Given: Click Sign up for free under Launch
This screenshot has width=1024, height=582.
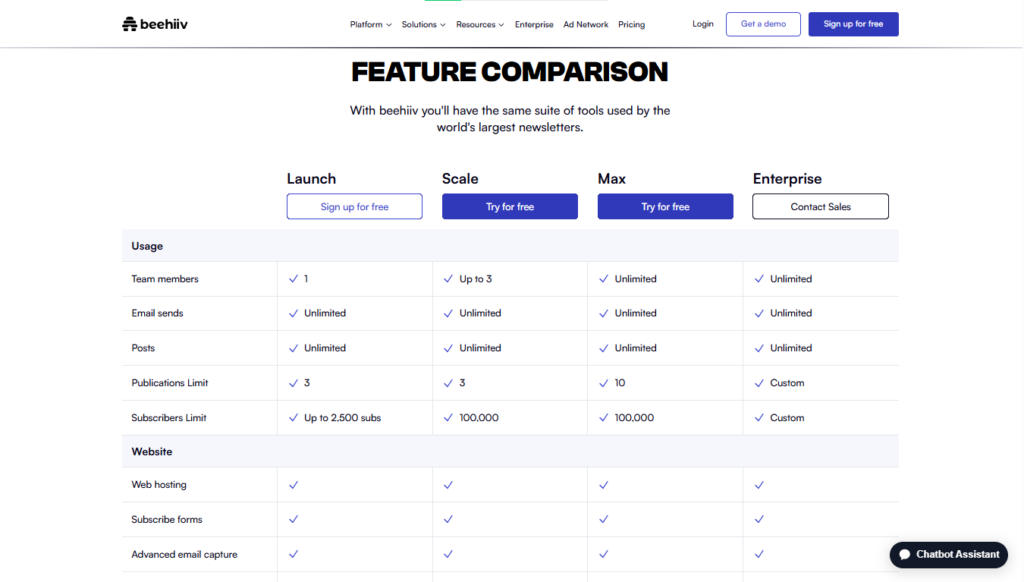Looking at the screenshot, I should click(x=354, y=206).
